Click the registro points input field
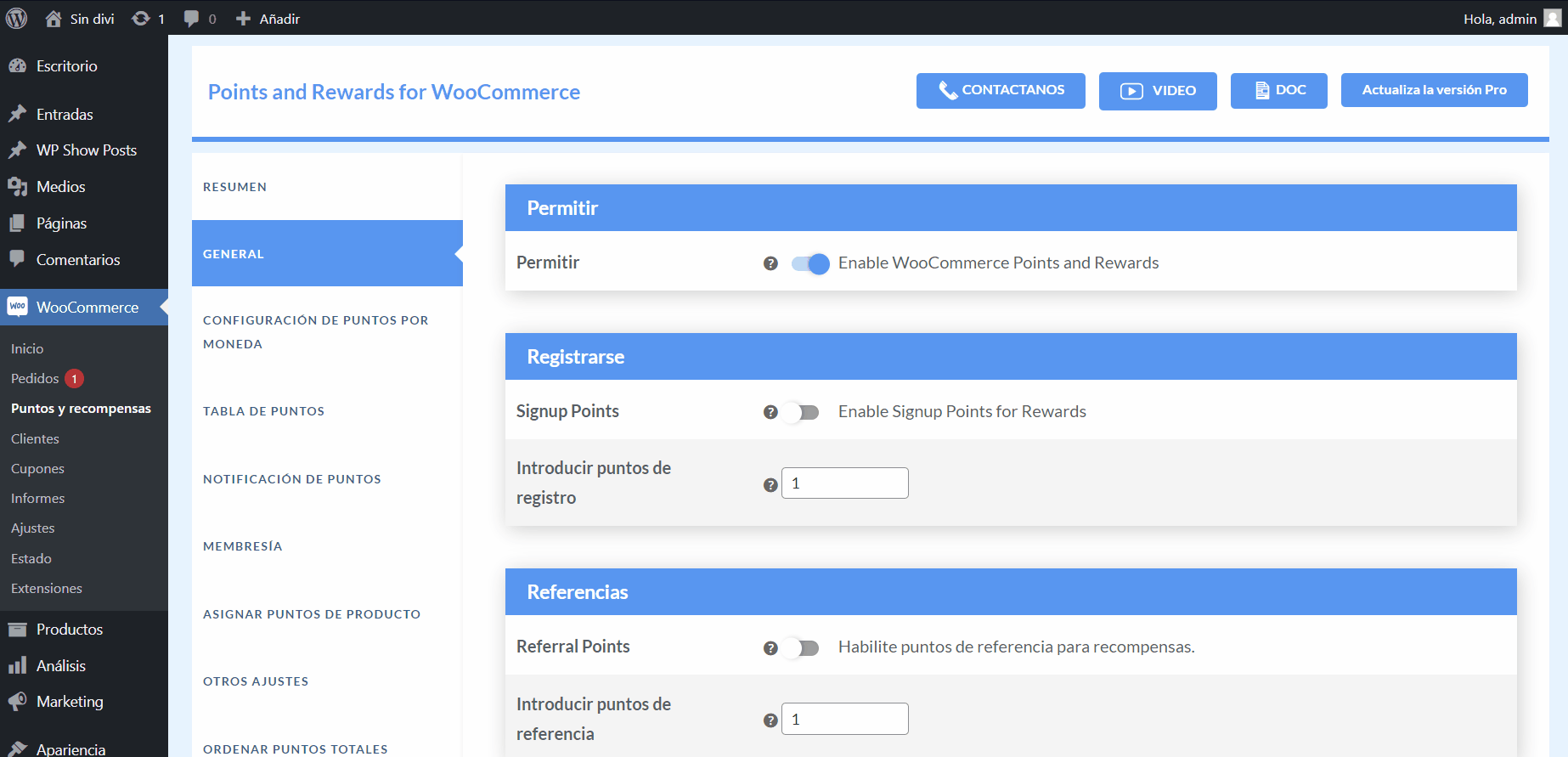Image resolution: width=1568 pixels, height=757 pixels. (844, 483)
